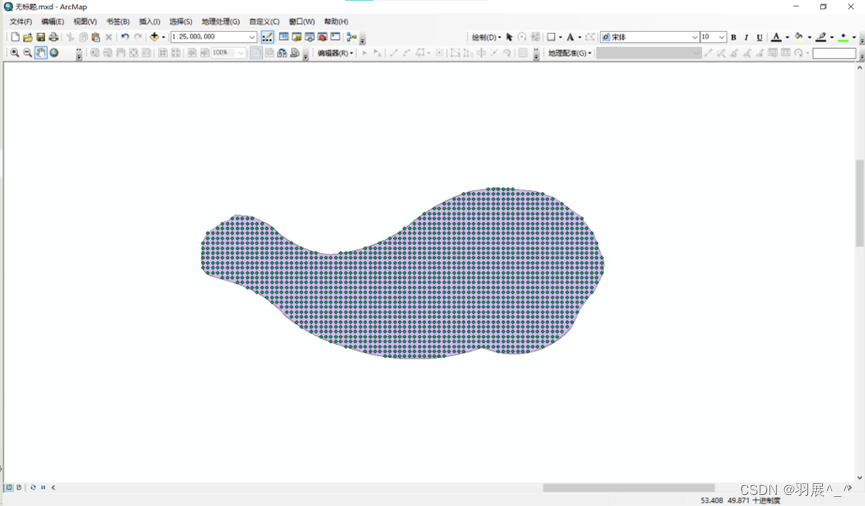Open the font name dropdown
The image size is (865, 506).
coord(695,37)
